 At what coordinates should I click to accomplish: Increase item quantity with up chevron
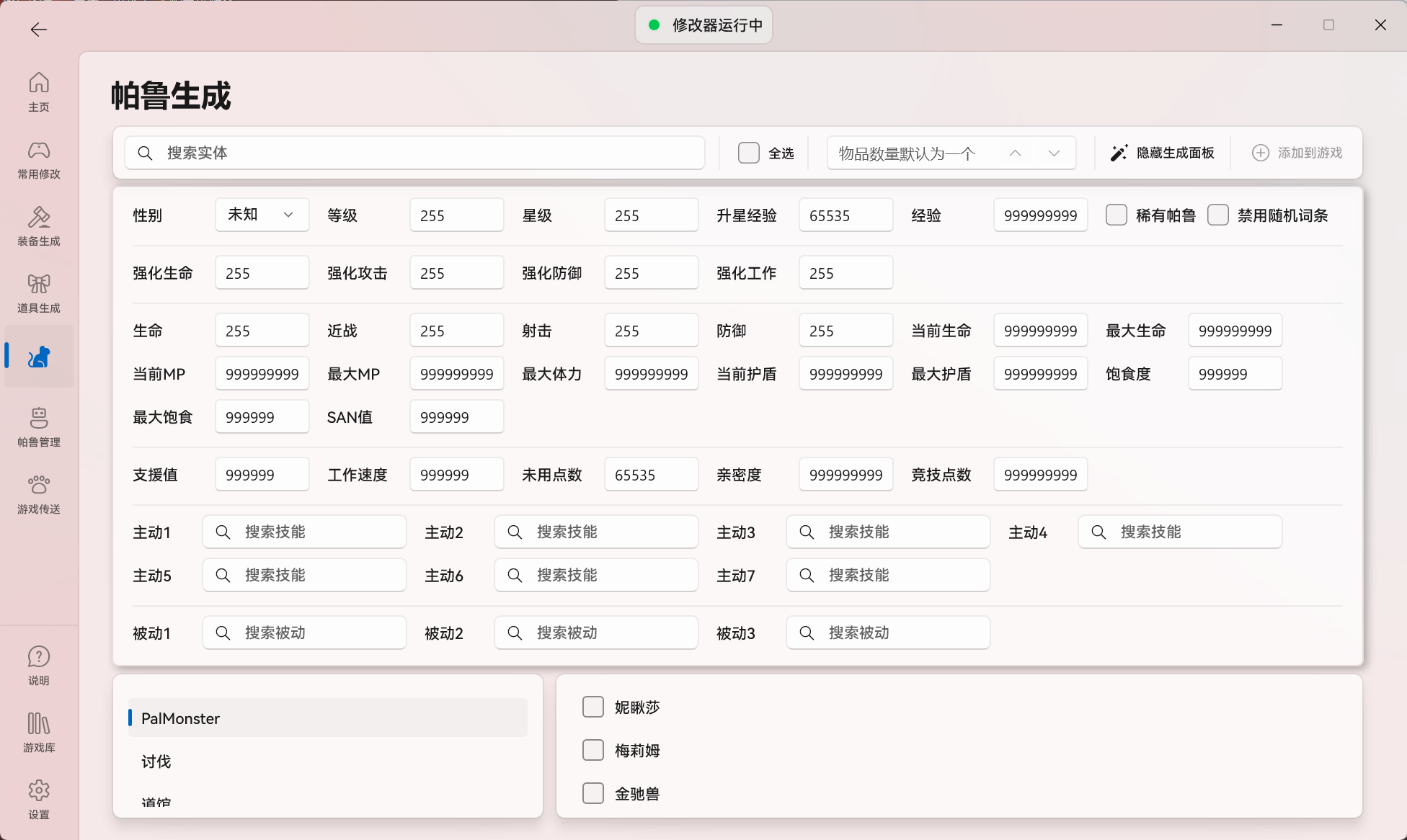[1015, 153]
